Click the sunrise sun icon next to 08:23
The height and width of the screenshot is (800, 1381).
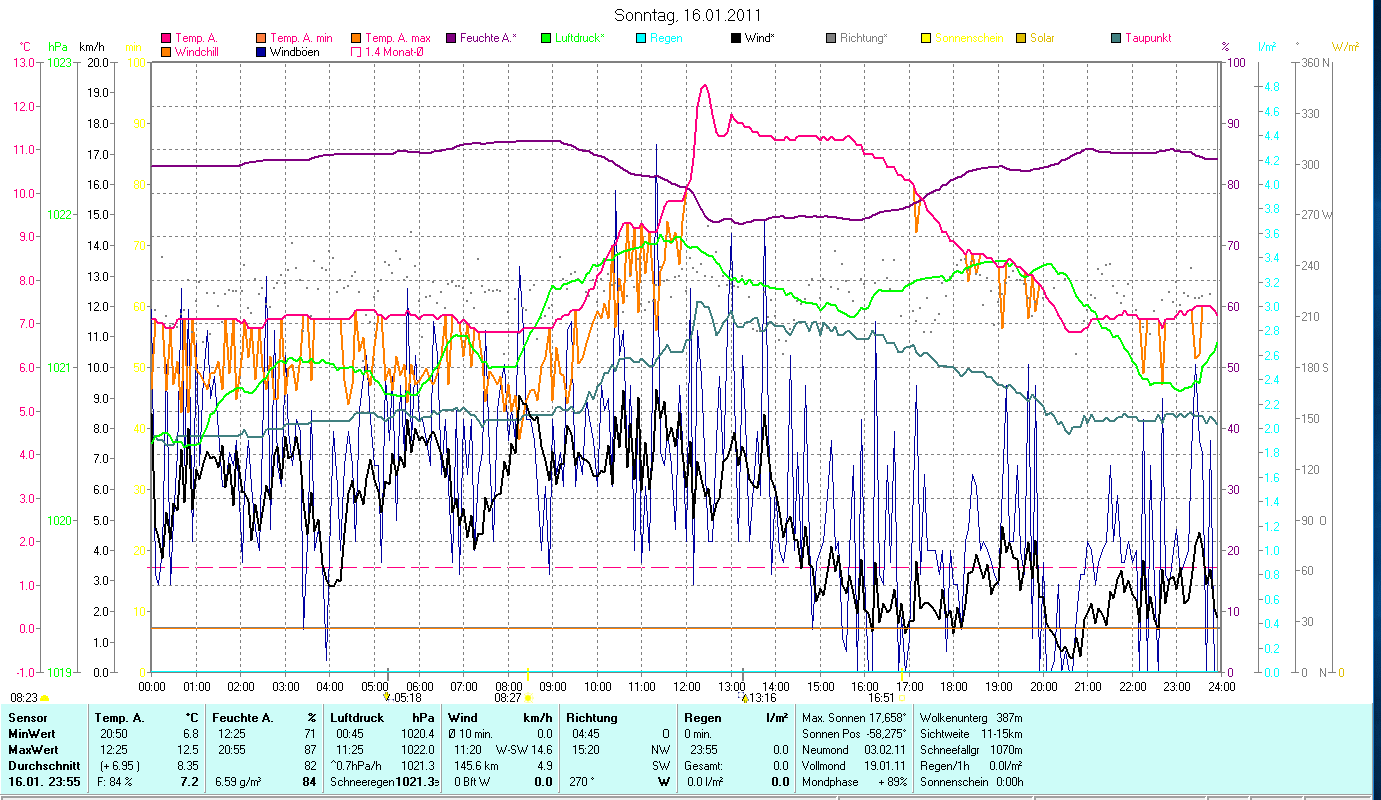pos(44,698)
